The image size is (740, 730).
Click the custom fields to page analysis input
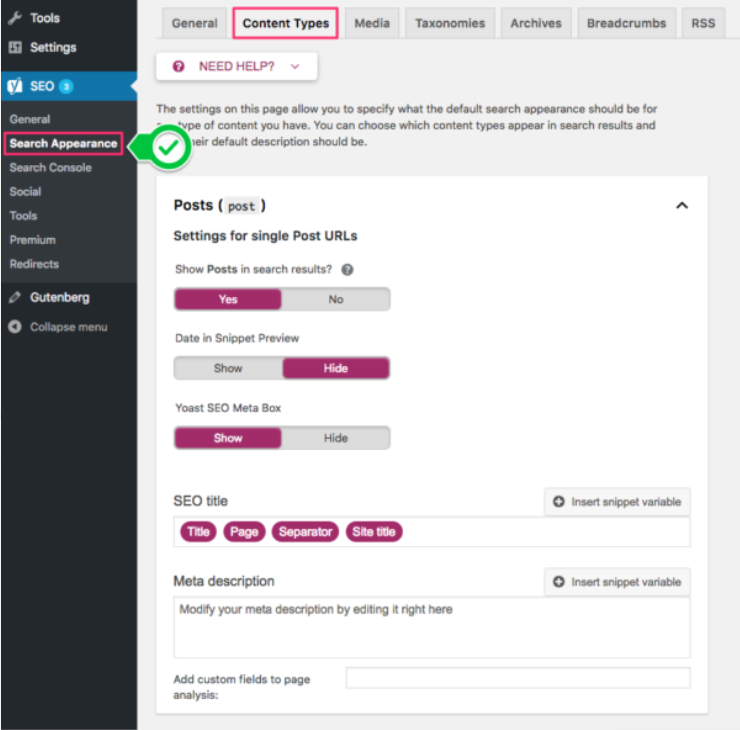coord(518,678)
